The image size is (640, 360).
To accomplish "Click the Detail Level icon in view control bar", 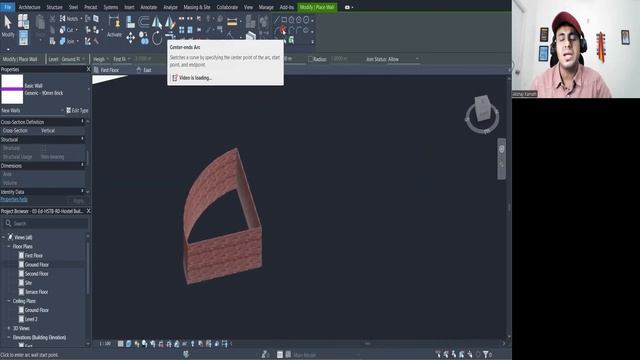I will click(121, 344).
